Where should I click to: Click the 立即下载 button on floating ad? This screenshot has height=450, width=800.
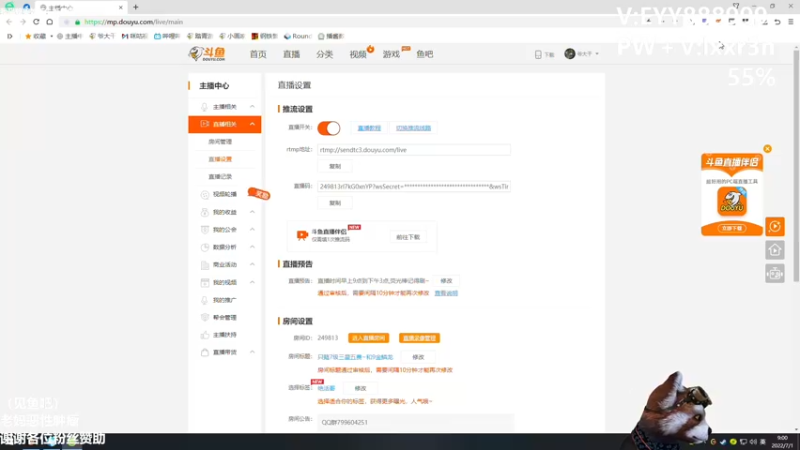coord(732,229)
